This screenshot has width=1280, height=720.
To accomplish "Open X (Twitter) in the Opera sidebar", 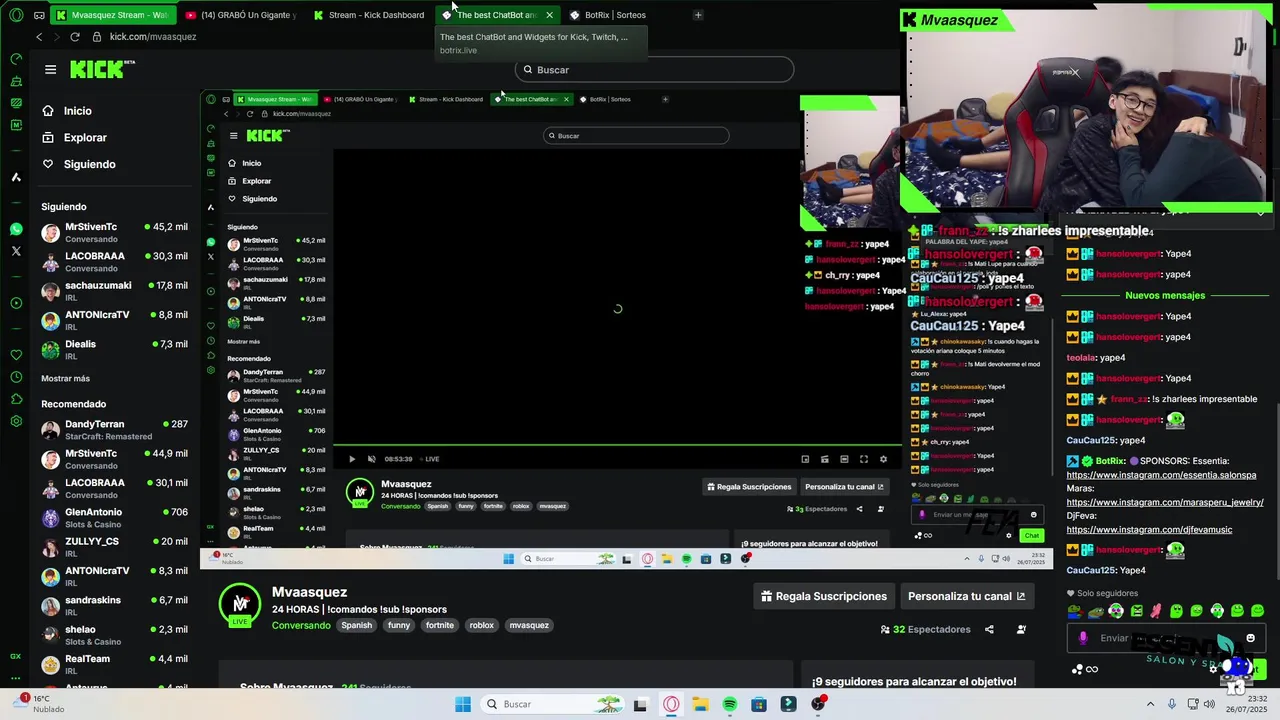I will (x=16, y=251).
